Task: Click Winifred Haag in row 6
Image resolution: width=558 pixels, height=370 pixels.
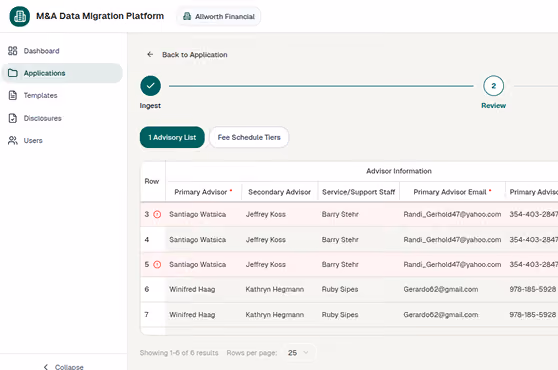Action: [192, 289]
